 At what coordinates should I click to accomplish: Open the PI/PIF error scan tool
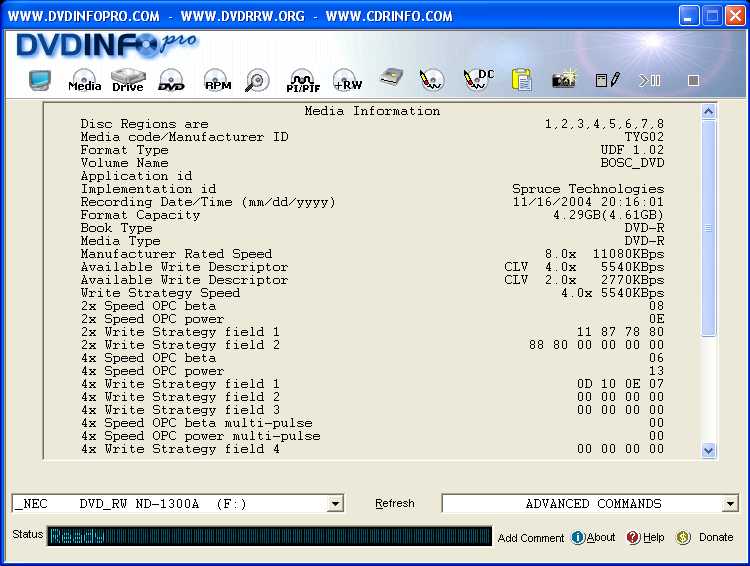click(303, 81)
